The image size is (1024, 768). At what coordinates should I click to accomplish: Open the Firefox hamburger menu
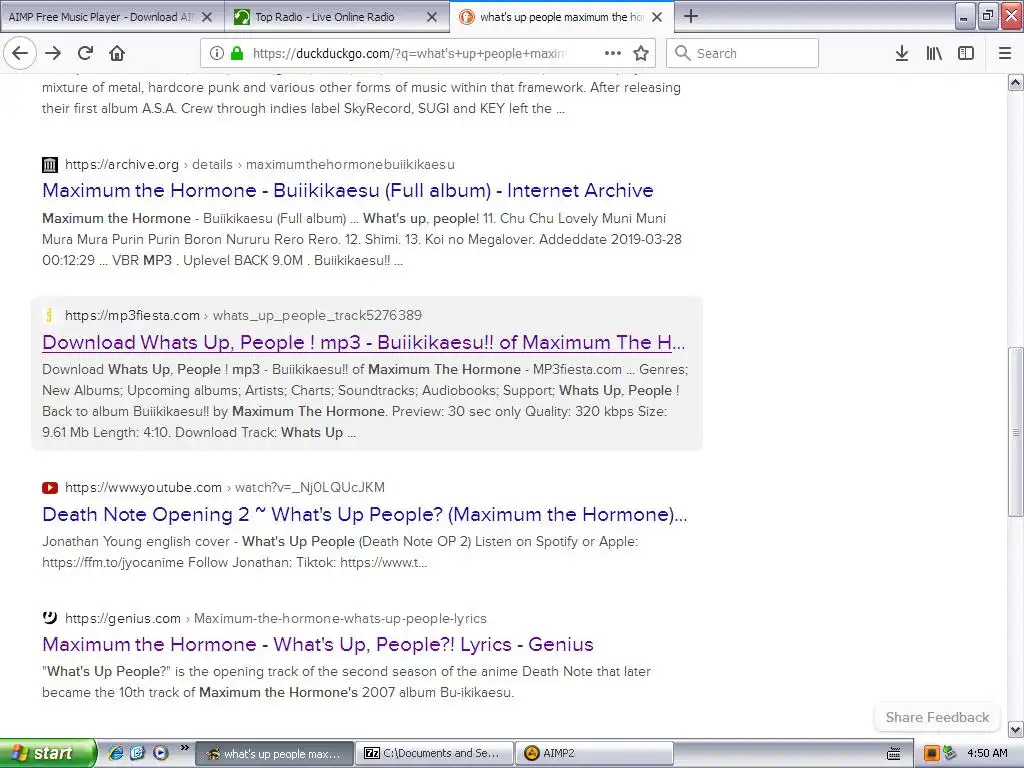pyautogui.click(x=1005, y=54)
